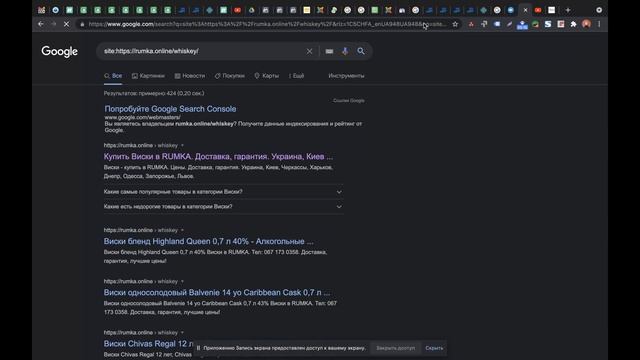The width and height of the screenshot is (640, 360).
Task: Click 'Результатов: примерно 424' stats text
Action: pos(154,93)
